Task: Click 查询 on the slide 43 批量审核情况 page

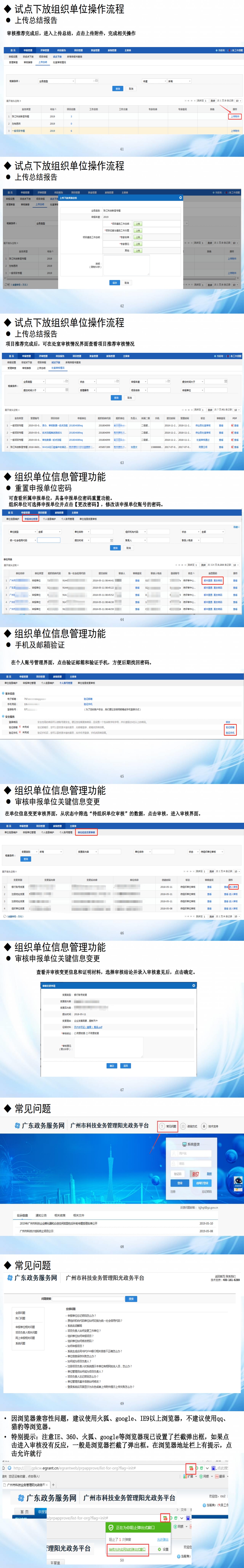Action: click(116, 397)
